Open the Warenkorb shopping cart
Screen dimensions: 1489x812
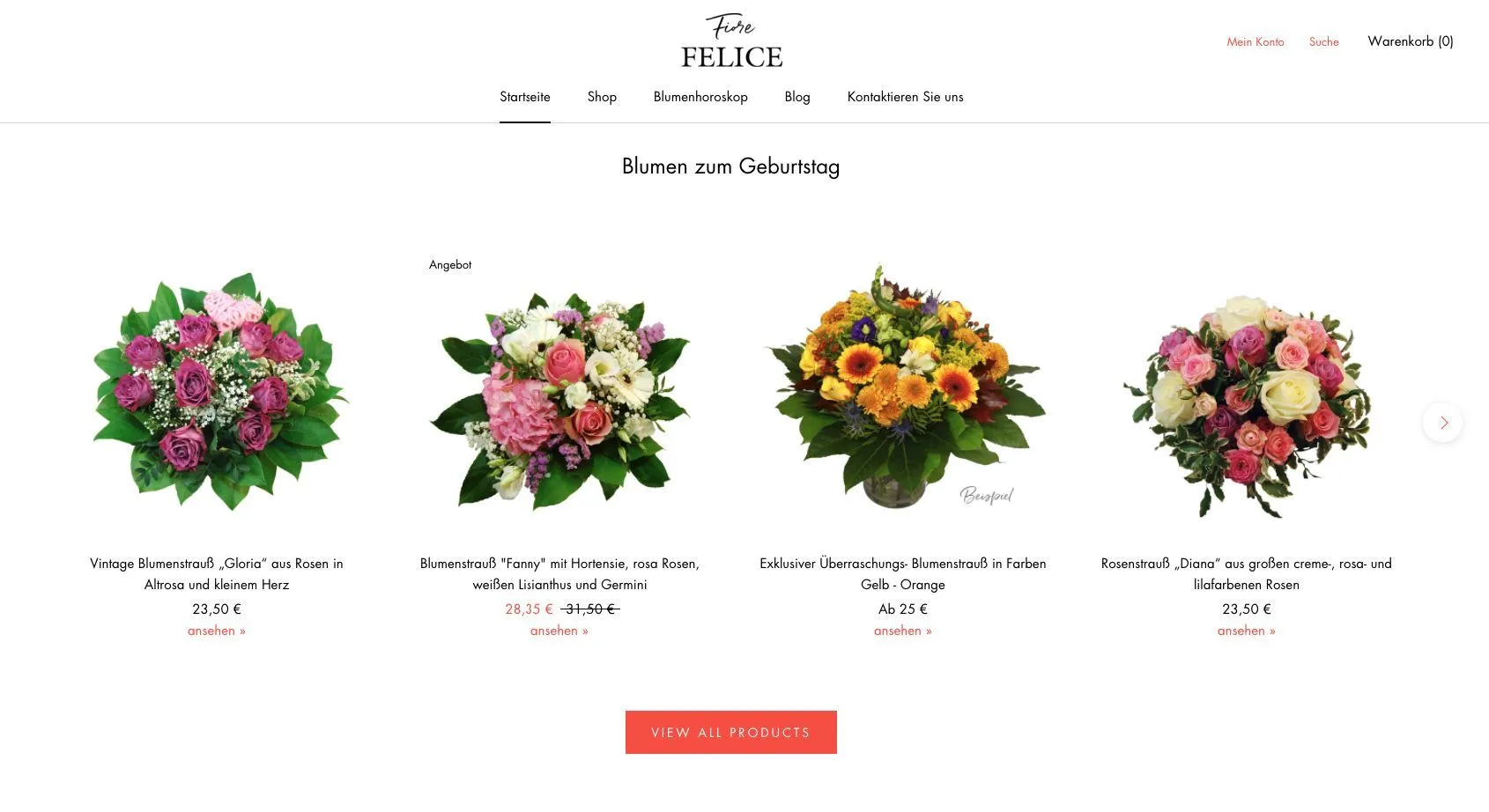1411,41
